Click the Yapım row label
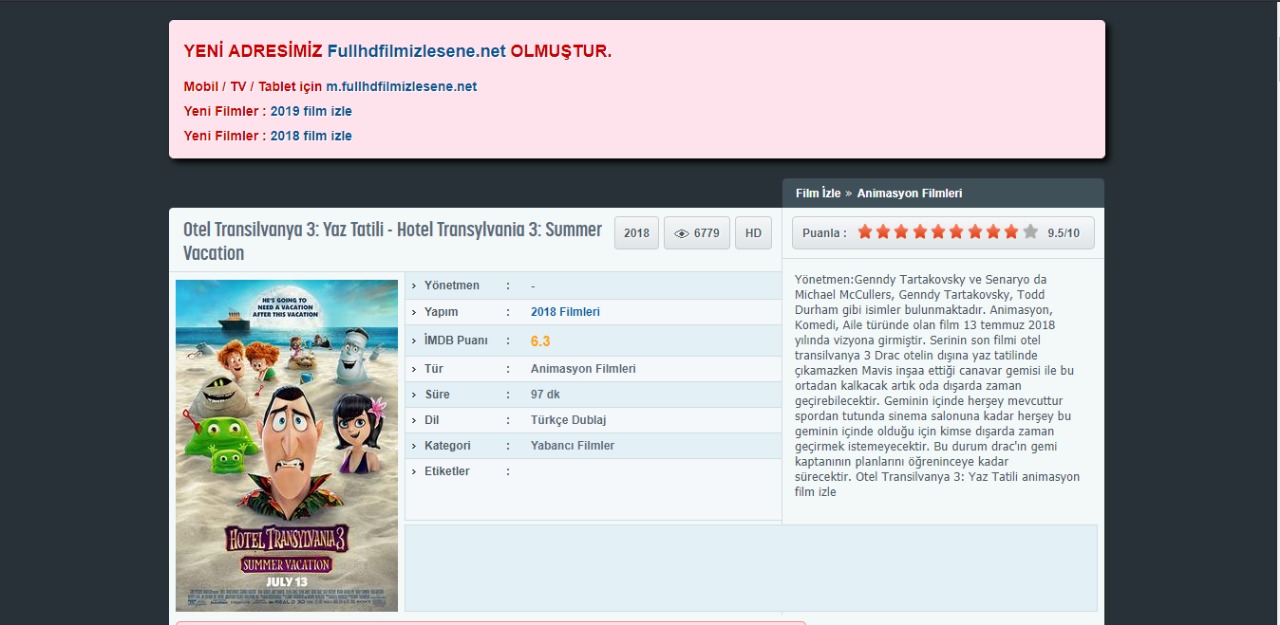Image resolution: width=1280 pixels, height=625 pixels. coord(441,312)
